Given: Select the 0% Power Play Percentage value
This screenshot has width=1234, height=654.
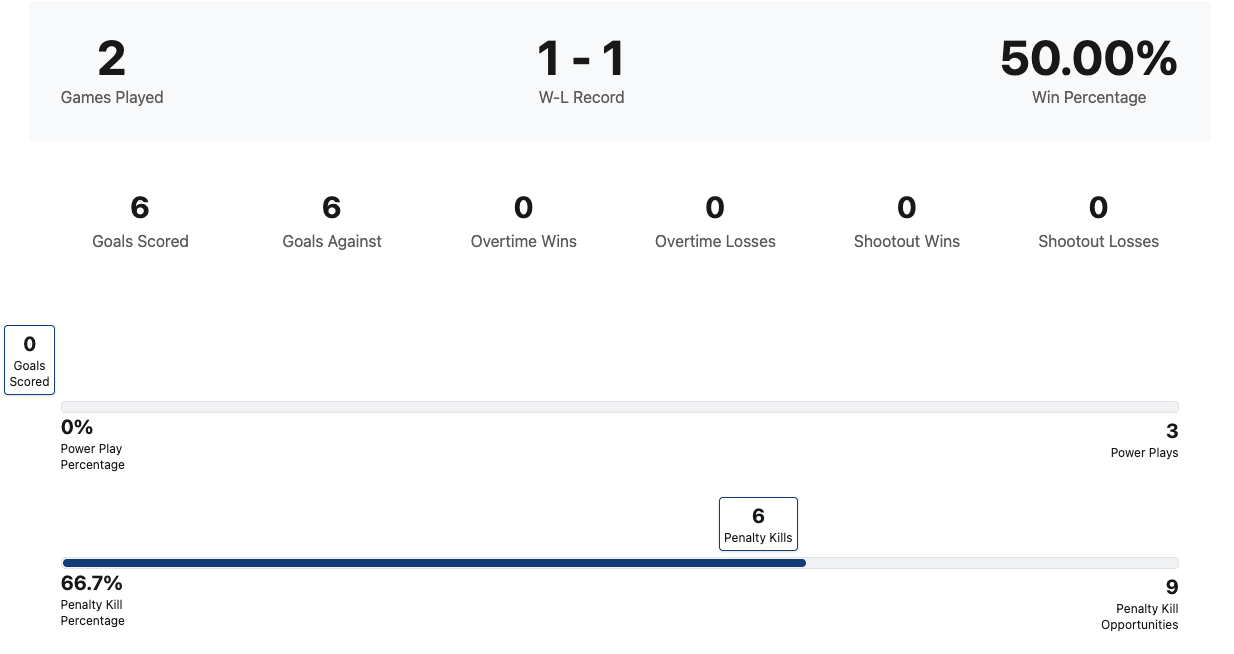Looking at the screenshot, I should click(x=77, y=428).
